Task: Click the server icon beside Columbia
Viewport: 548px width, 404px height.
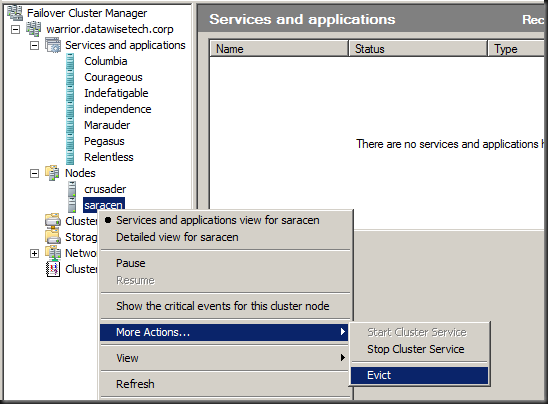Action: 70,61
